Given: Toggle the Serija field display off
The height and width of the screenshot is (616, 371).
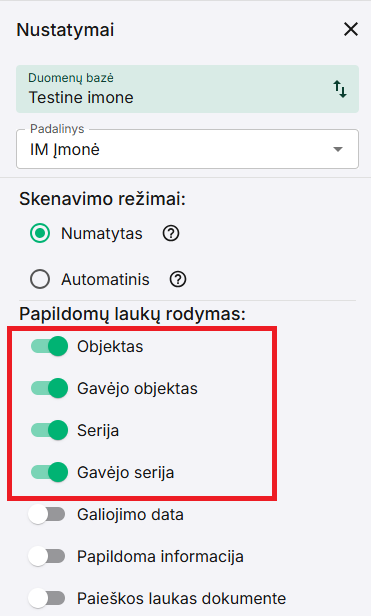Looking at the screenshot, I should click(x=50, y=430).
